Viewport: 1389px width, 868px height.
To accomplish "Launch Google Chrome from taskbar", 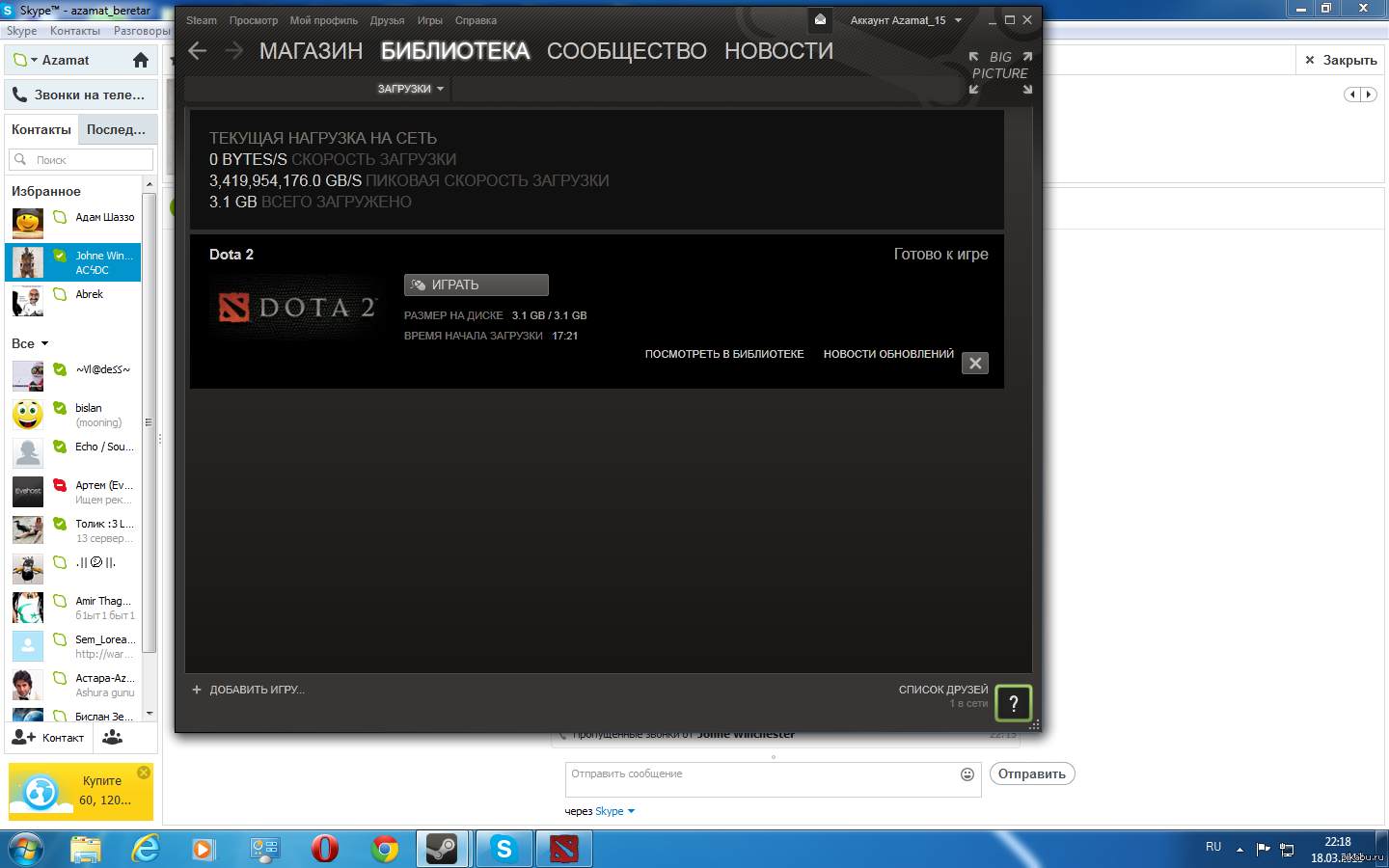I will pyautogui.click(x=385, y=849).
